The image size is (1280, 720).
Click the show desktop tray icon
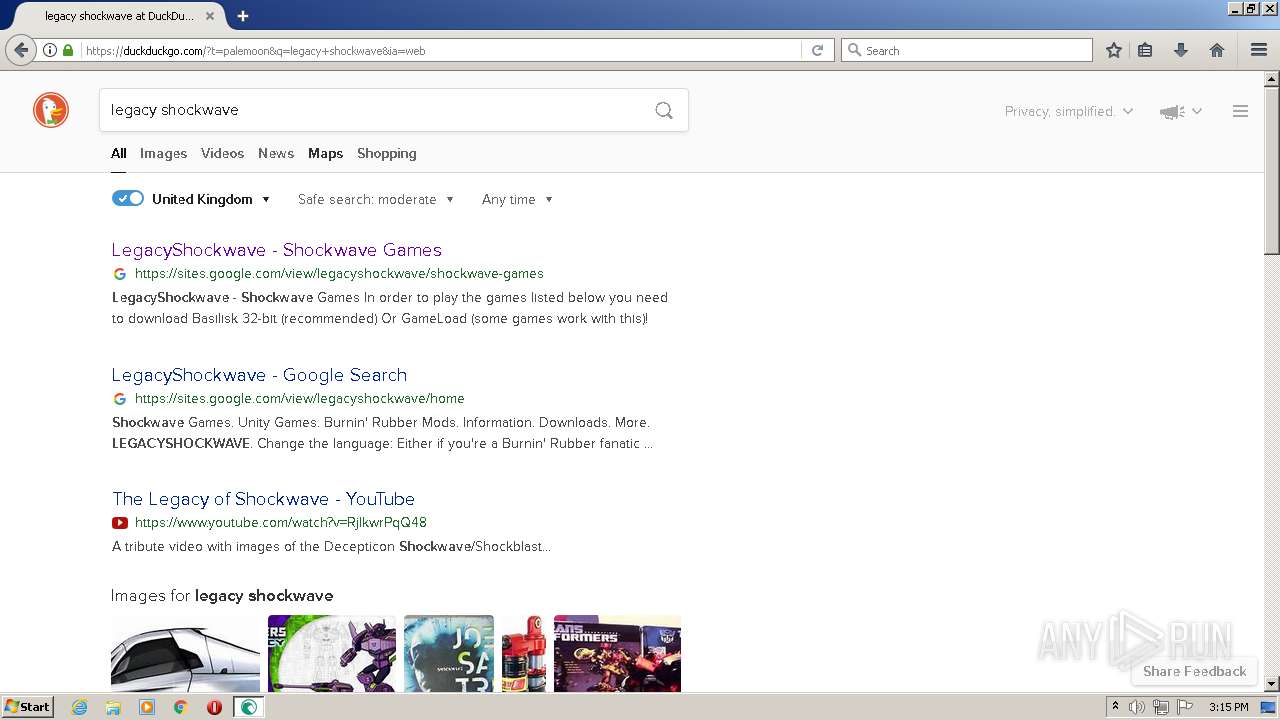pyautogui.click(x=1268, y=707)
